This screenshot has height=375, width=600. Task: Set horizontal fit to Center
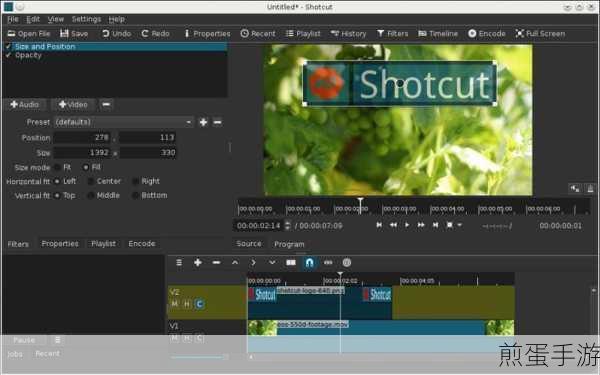point(104,181)
